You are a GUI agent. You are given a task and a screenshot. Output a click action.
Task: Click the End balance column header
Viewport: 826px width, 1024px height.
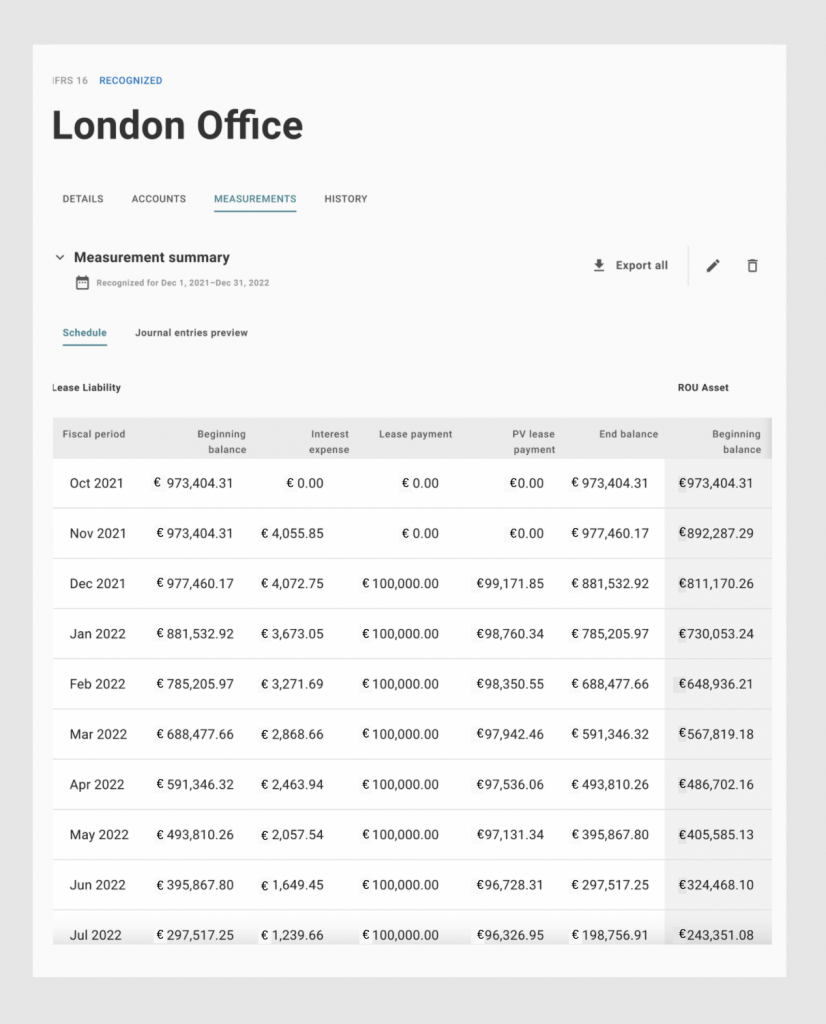click(629, 434)
